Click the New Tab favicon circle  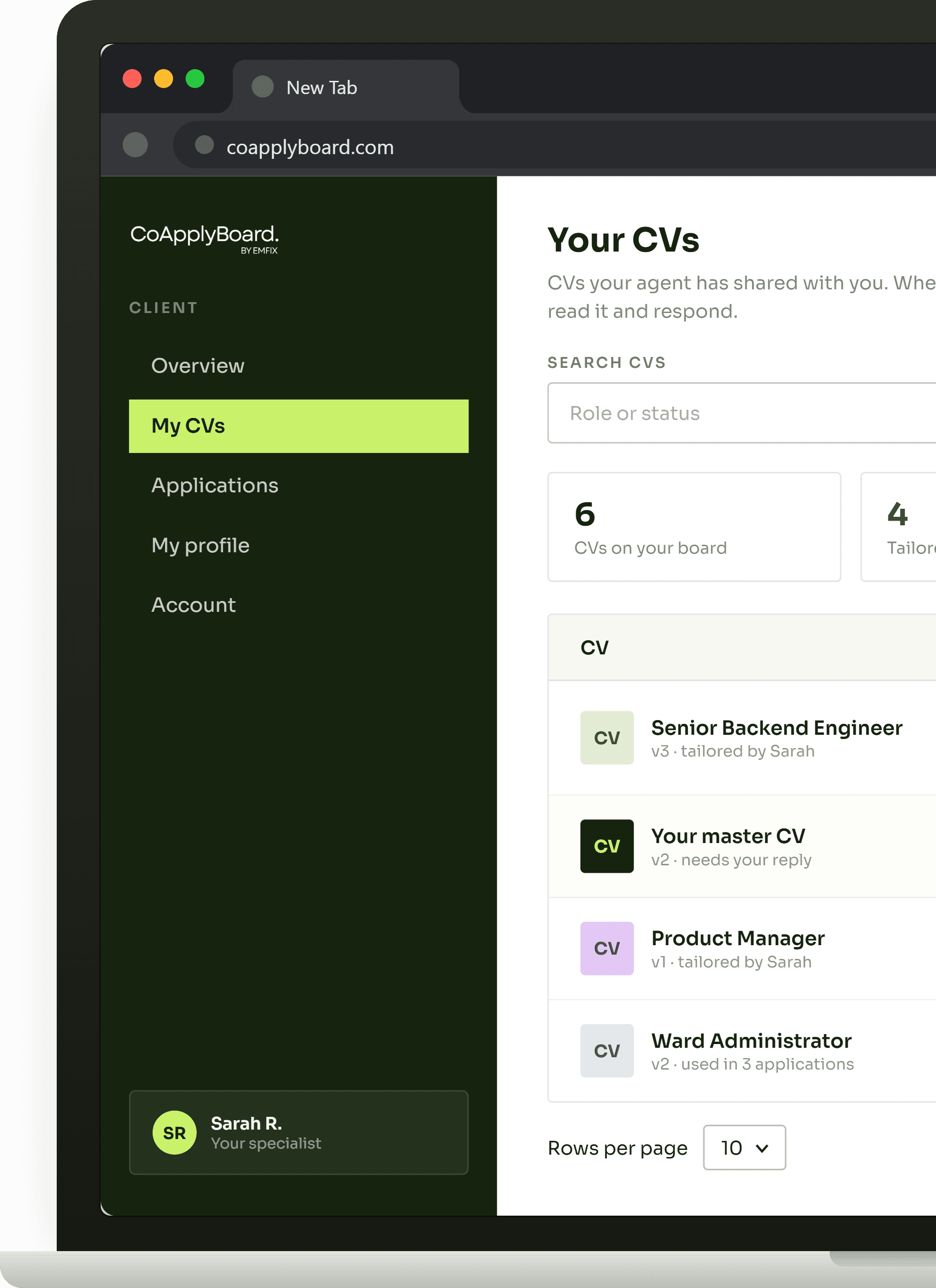tap(263, 87)
